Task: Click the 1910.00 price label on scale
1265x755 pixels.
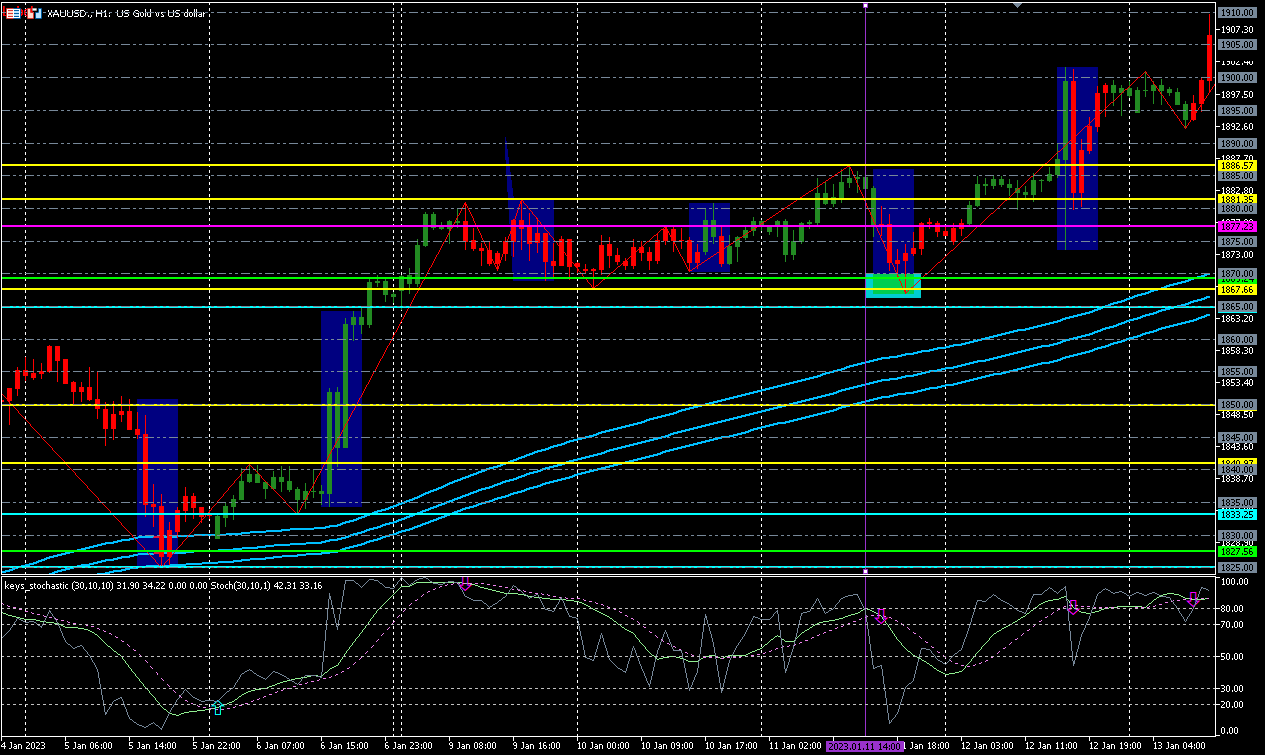Action: [1237, 13]
